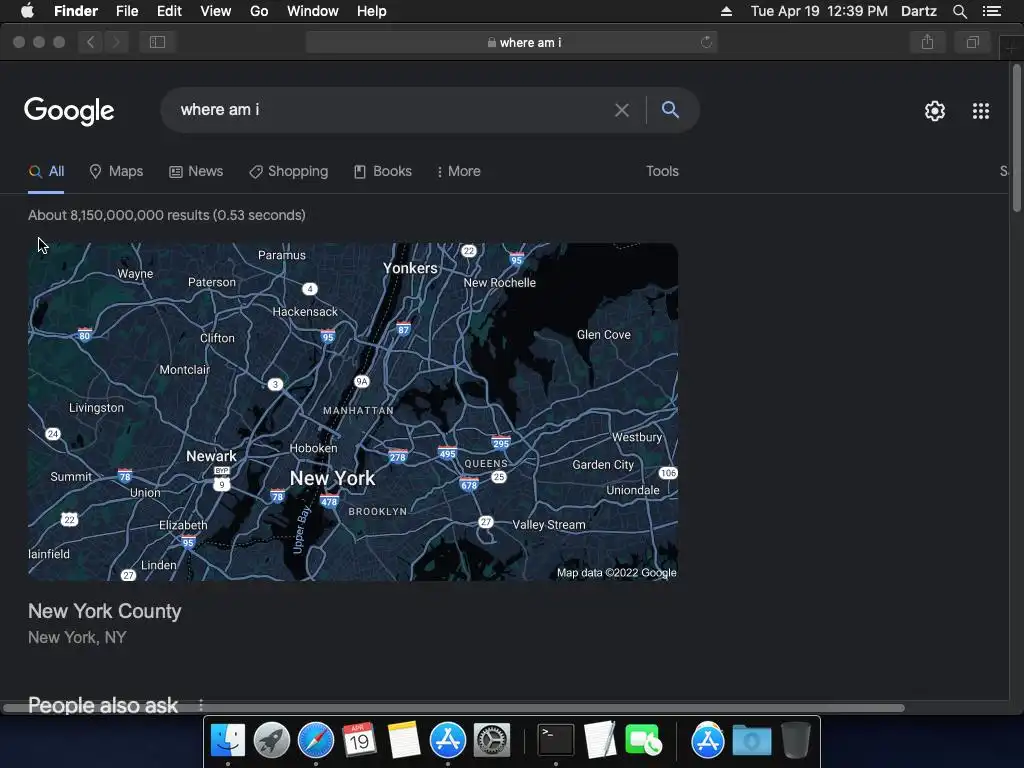Open the Google apps grid
The height and width of the screenshot is (768, 1024).
click(x=980, y=111)
